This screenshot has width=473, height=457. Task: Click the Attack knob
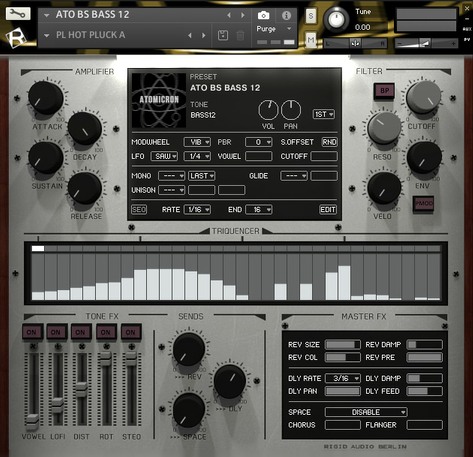point(46,98)
